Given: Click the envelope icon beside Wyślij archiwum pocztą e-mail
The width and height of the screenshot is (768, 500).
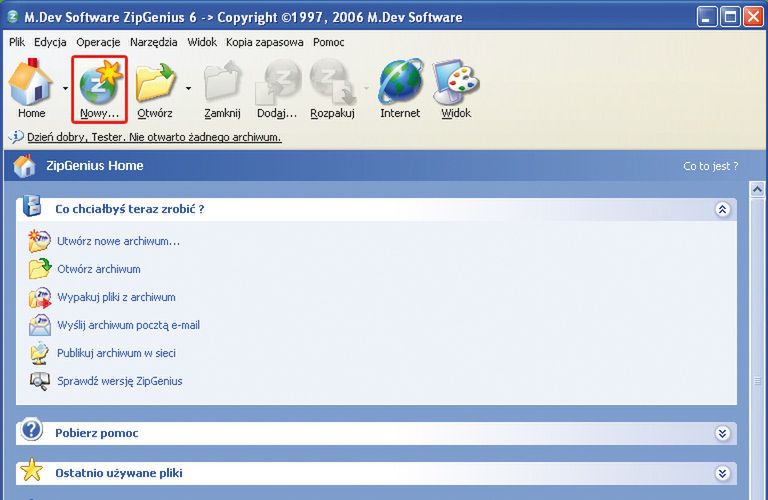Looking at the screenshot, I should 39,325.
